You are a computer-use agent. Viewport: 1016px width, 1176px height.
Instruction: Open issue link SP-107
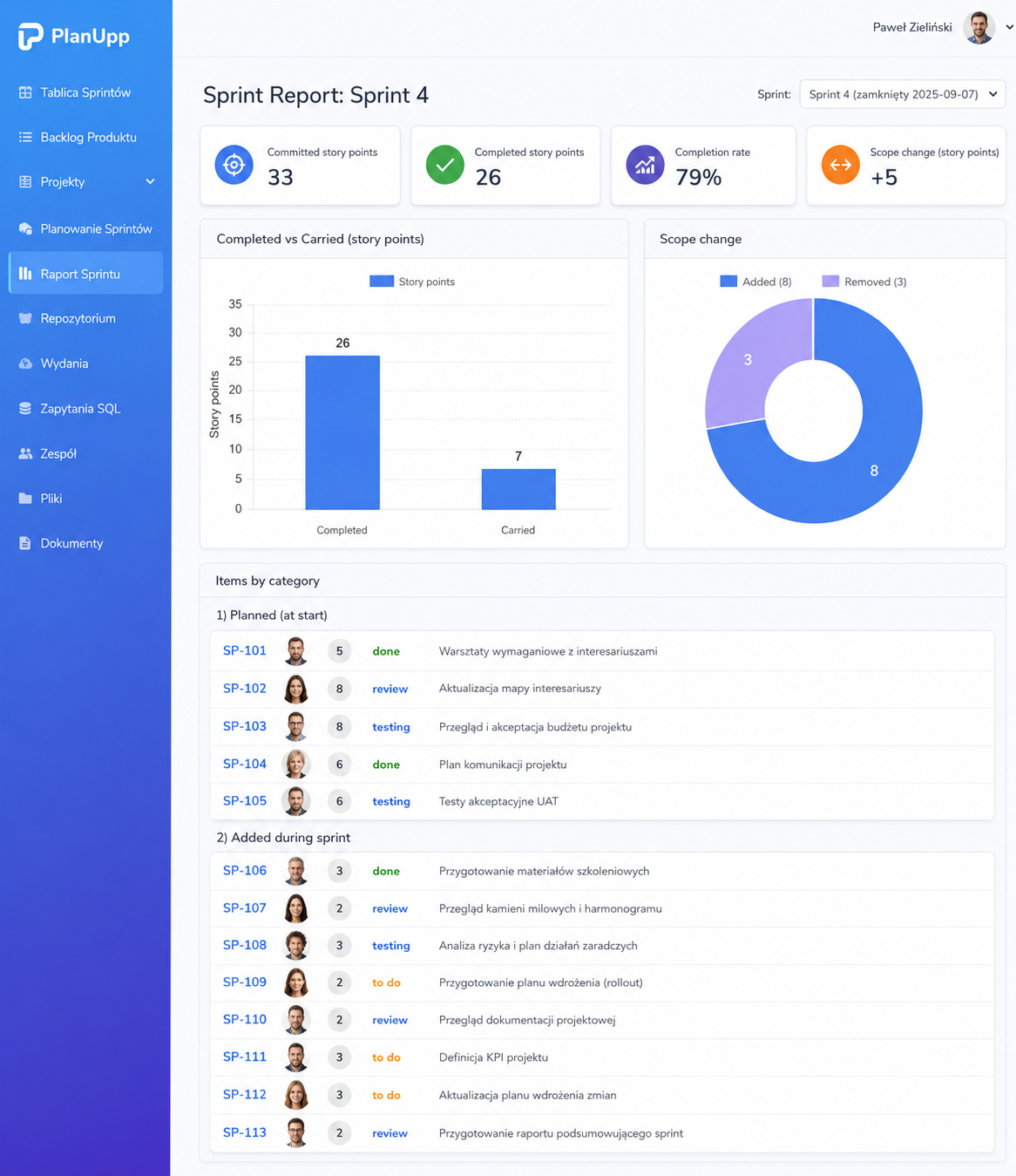click(x=245, y=907)
